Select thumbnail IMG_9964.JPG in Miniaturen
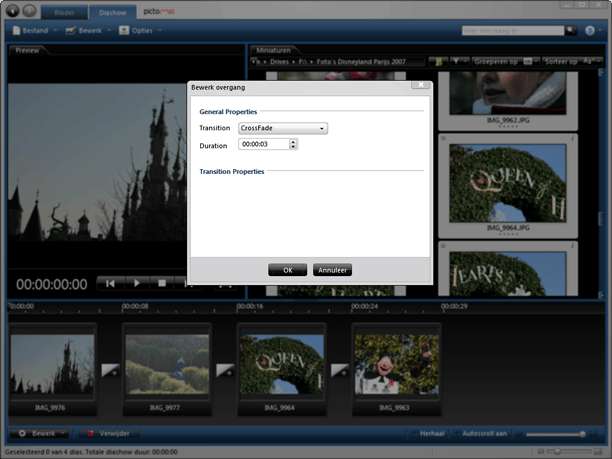This screenshot has width=612, height=459. click(x=508, y=186)
